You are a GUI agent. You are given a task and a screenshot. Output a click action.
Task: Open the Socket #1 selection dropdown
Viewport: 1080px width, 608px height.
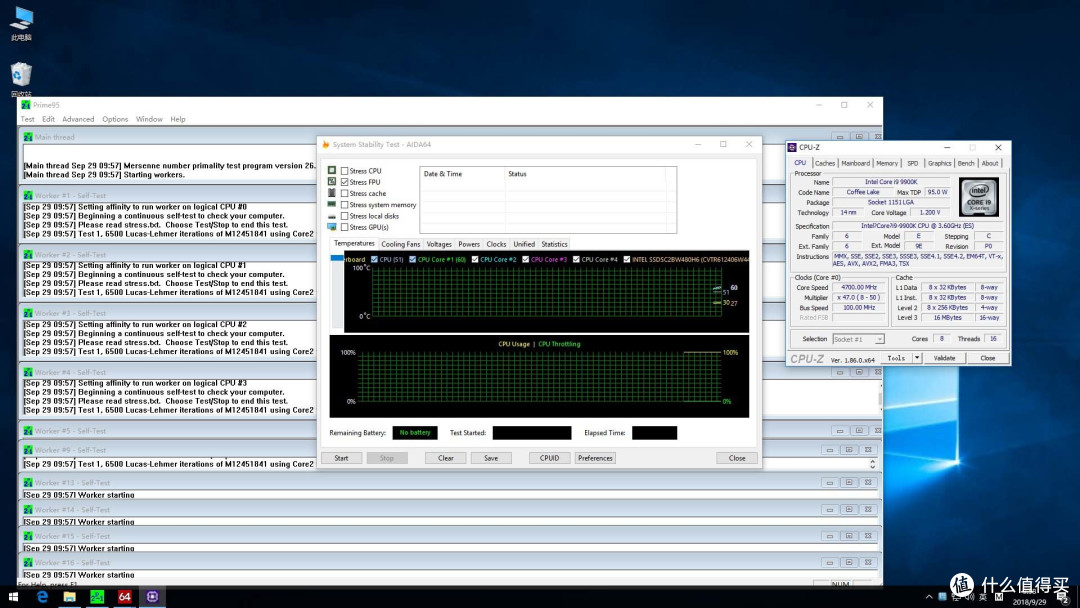tap(858, 339)
